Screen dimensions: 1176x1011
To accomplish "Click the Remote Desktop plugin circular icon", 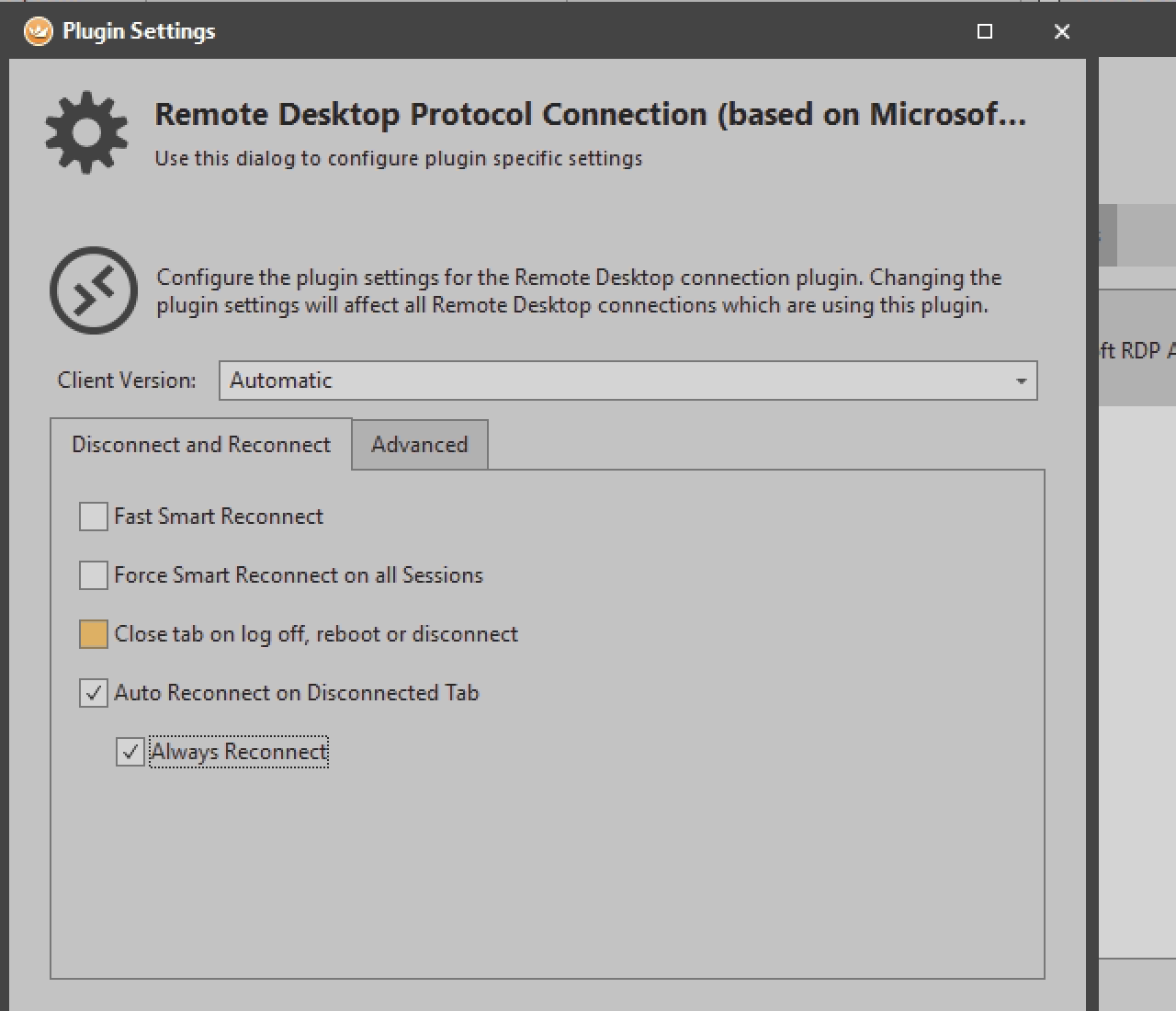I will click(x=94, y=290).
